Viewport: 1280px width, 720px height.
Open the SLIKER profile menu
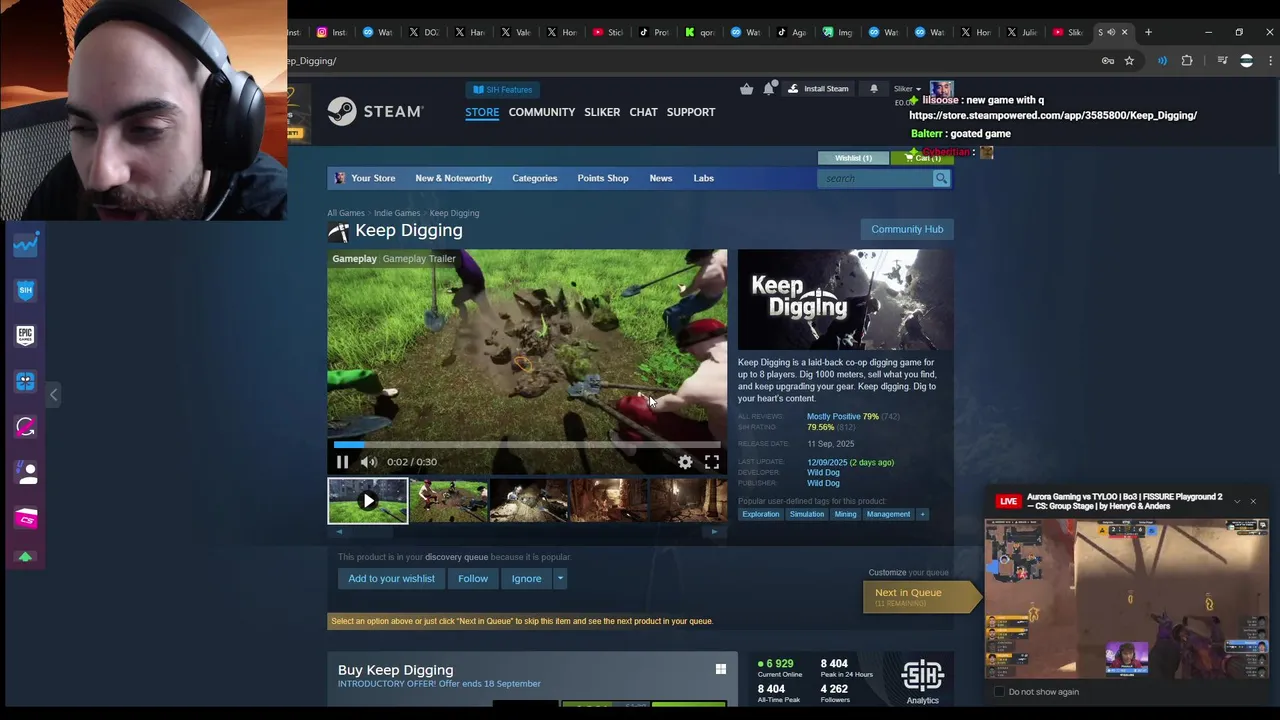[602, 112]
